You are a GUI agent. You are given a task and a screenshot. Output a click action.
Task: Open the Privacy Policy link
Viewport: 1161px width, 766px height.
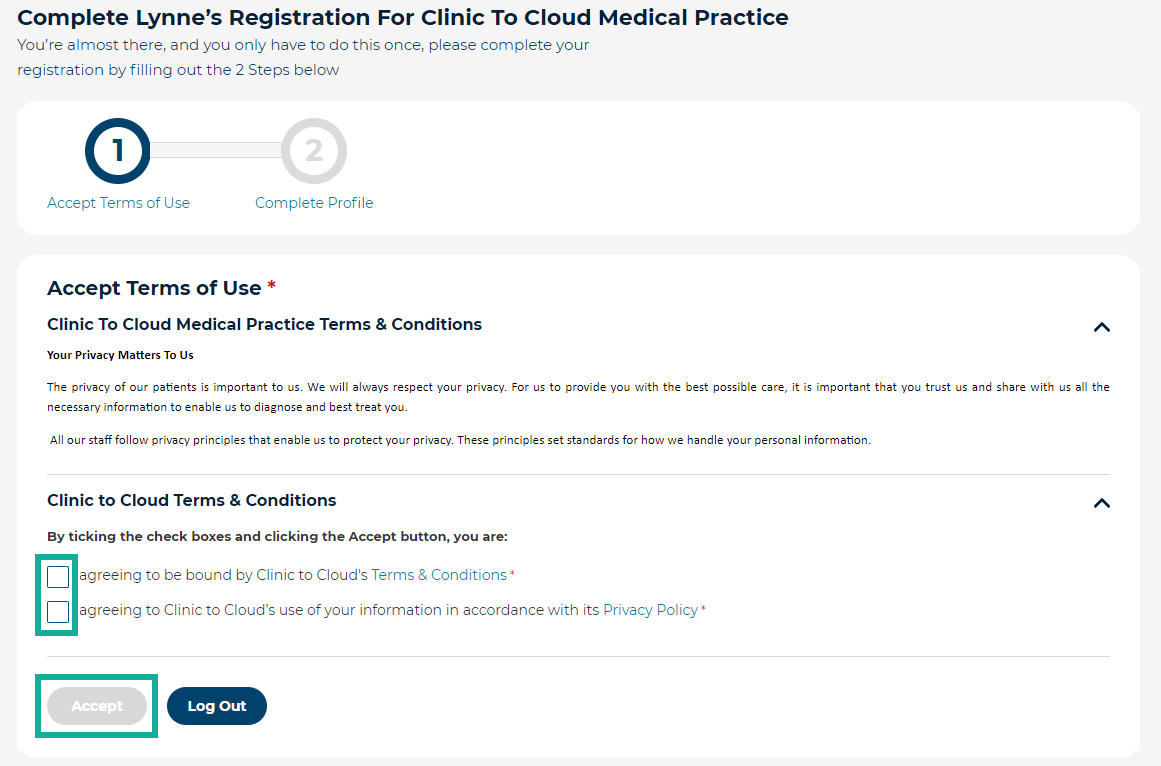click(x=650, y=610)
